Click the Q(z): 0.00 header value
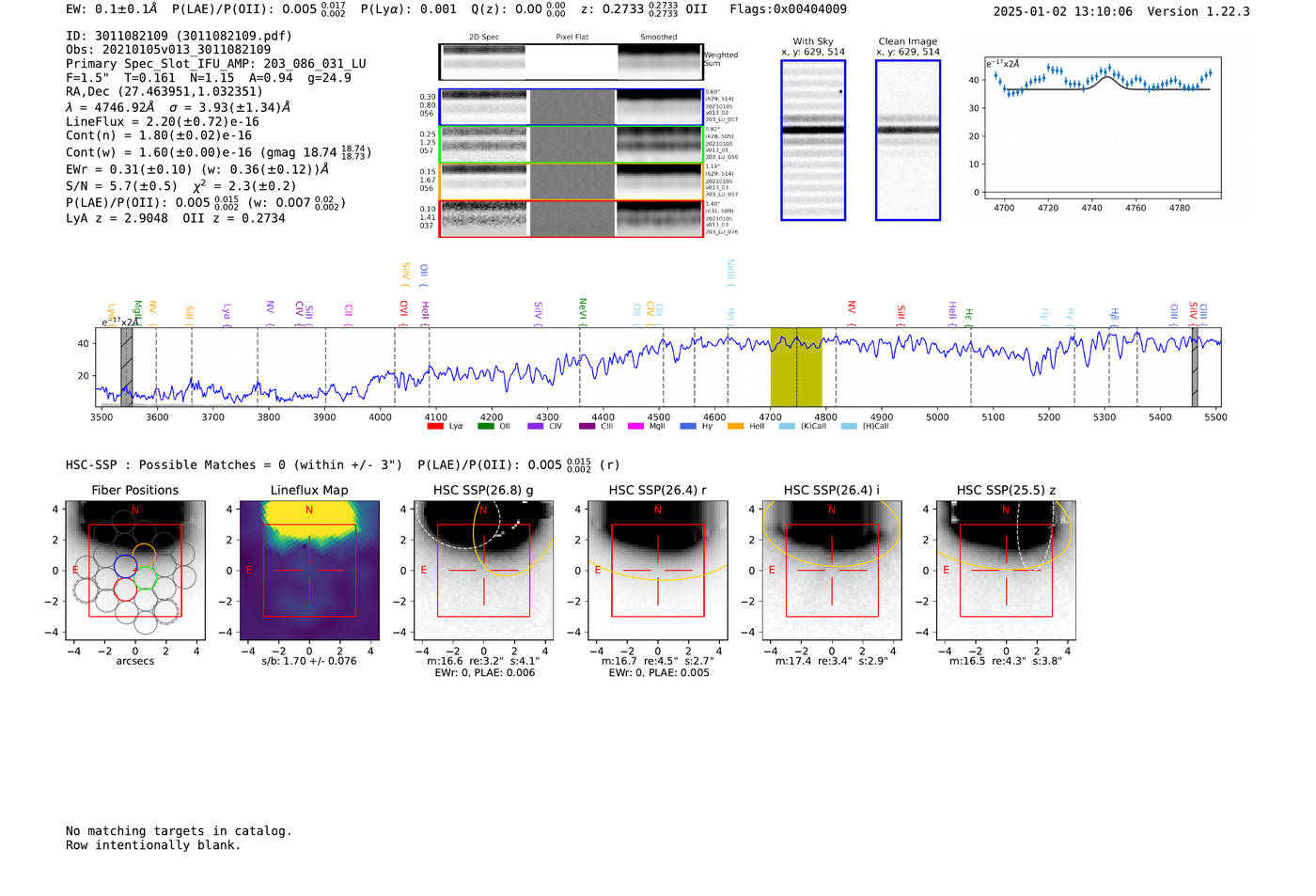 pyautogui.click(x=519, y=9)
